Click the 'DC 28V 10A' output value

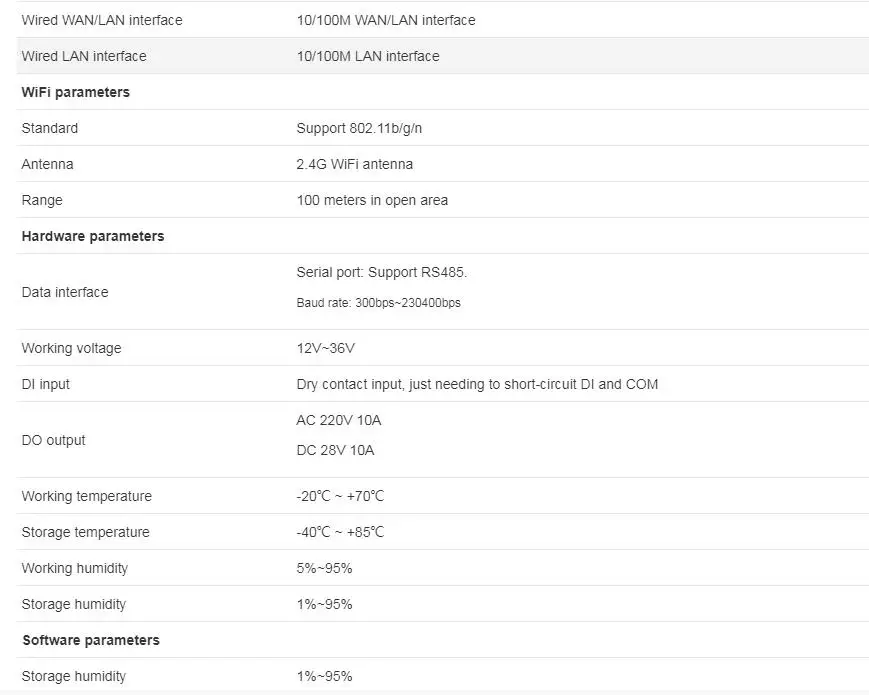(335, 450)
